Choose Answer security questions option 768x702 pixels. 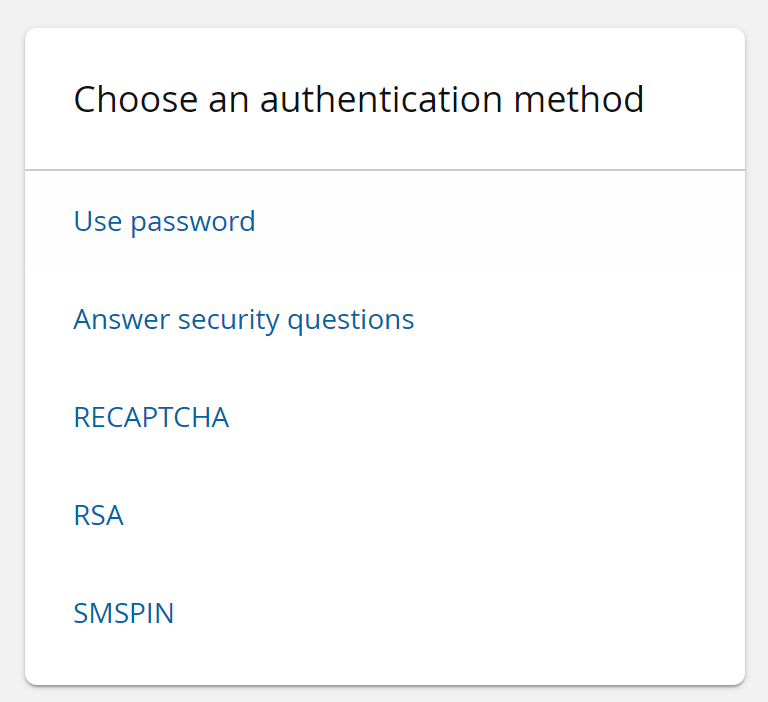pos(243,319)
